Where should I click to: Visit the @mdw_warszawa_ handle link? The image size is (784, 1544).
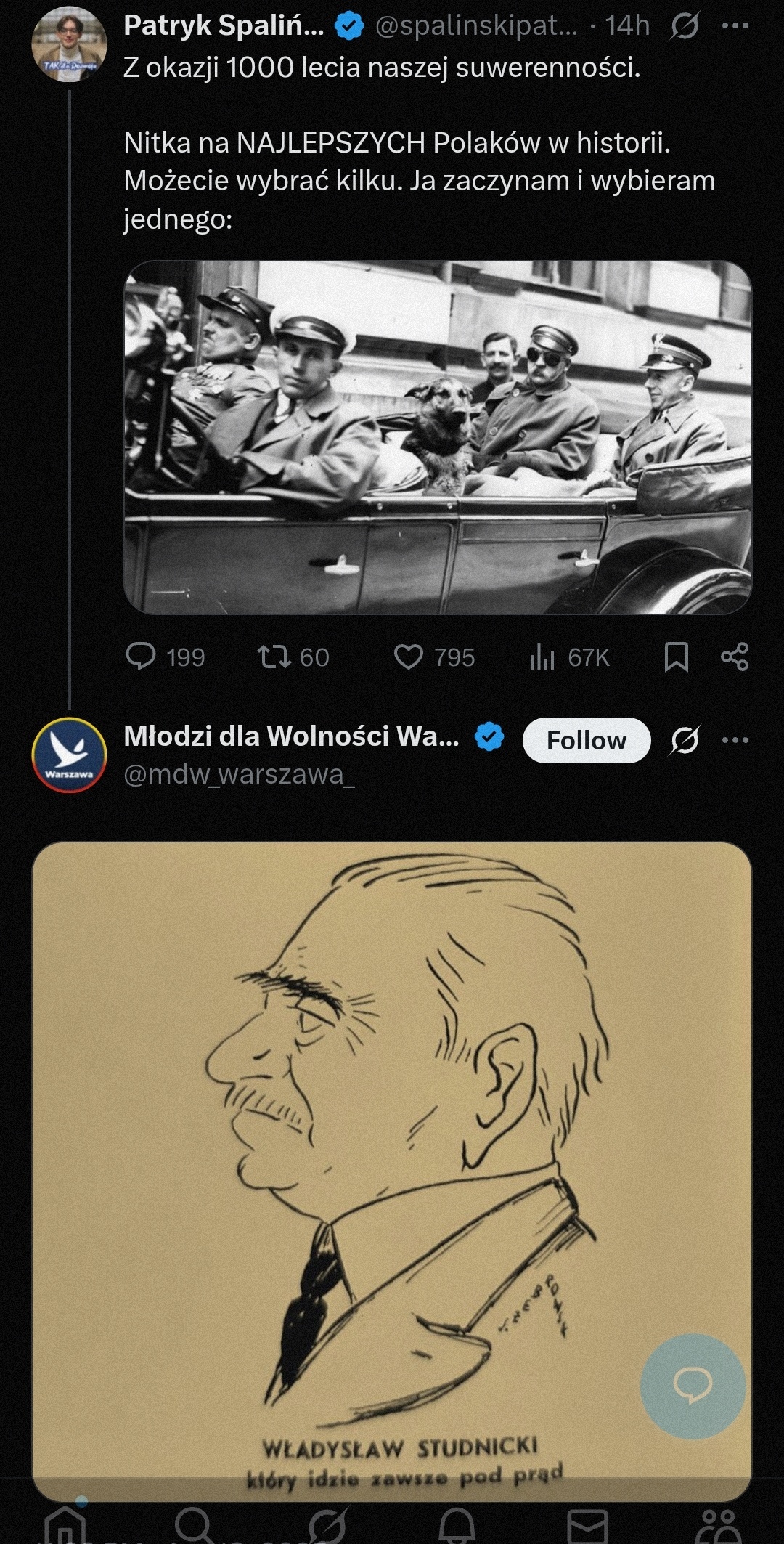pyautogui.click(x=239, y=775)
